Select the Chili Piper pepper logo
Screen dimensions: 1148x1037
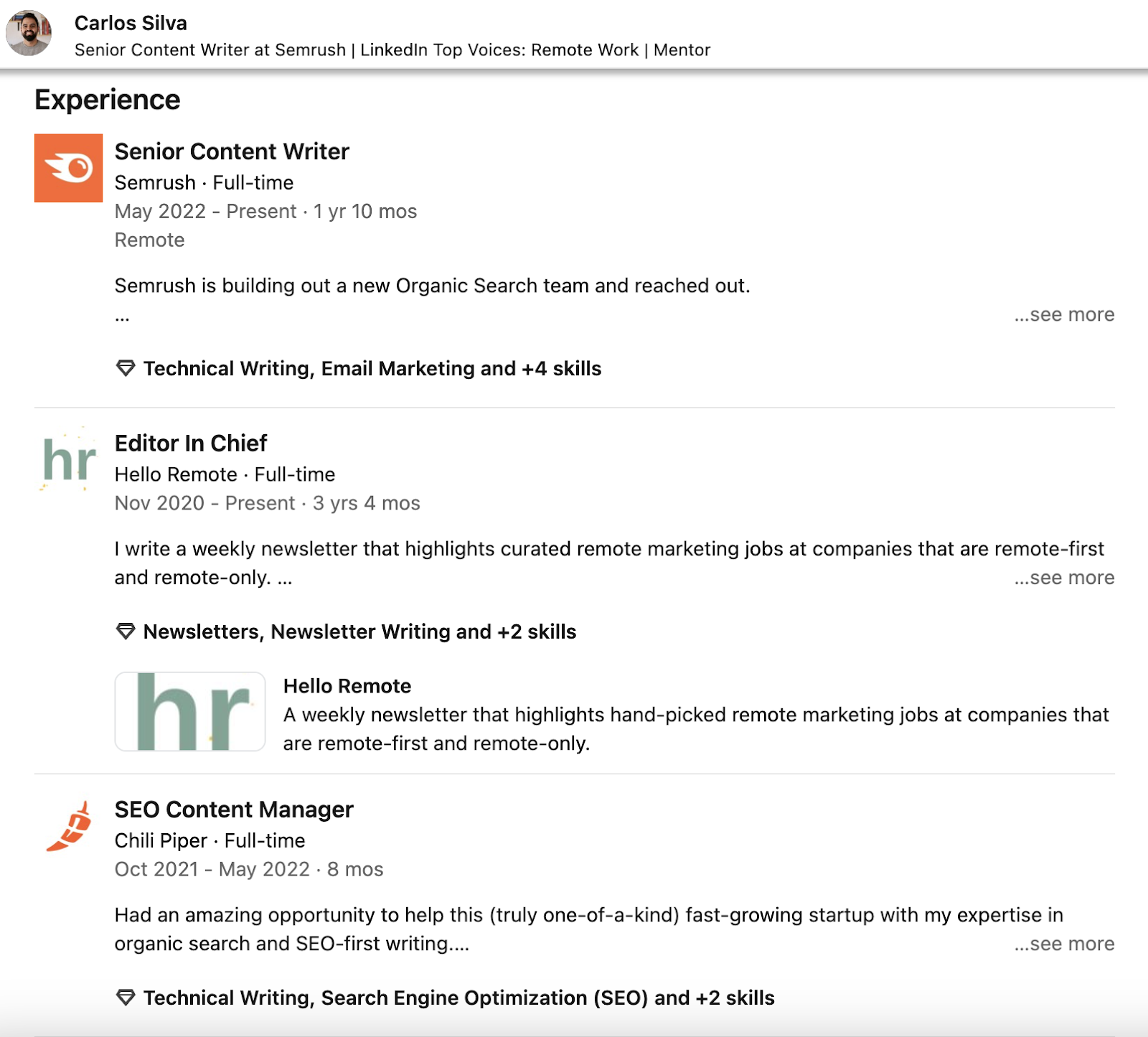coord(68,826)
